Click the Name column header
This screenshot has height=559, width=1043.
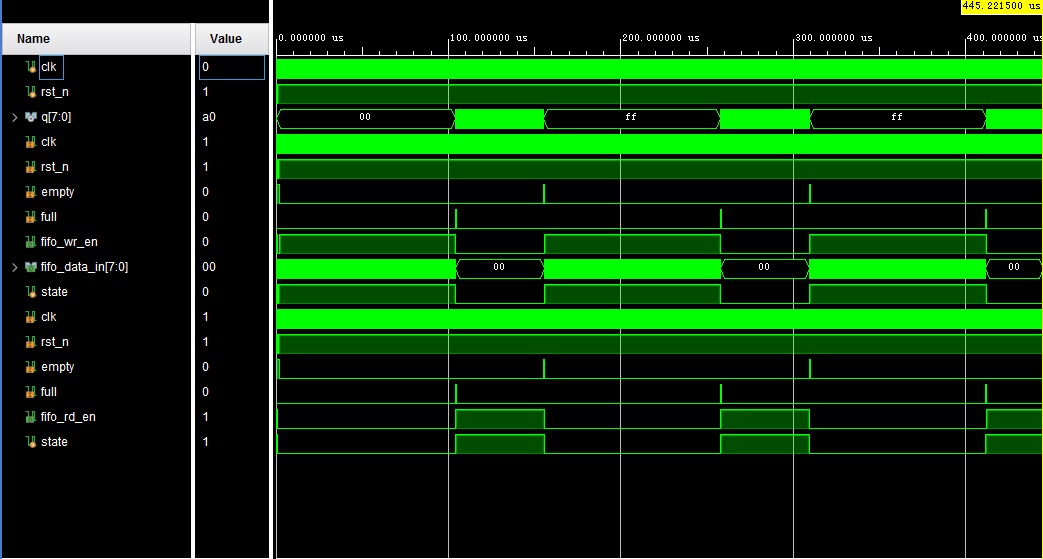pos(96,39)
